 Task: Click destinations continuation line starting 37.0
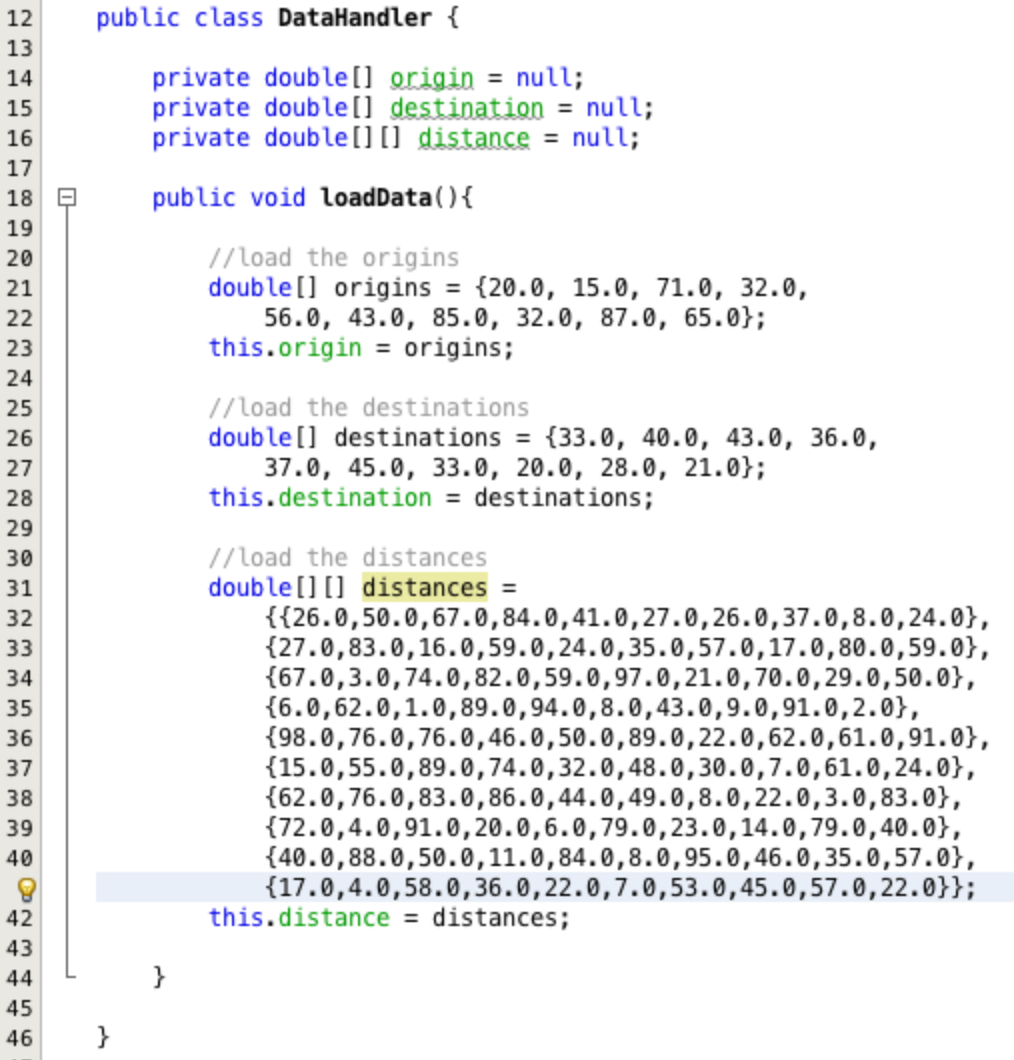click(515, 468)
